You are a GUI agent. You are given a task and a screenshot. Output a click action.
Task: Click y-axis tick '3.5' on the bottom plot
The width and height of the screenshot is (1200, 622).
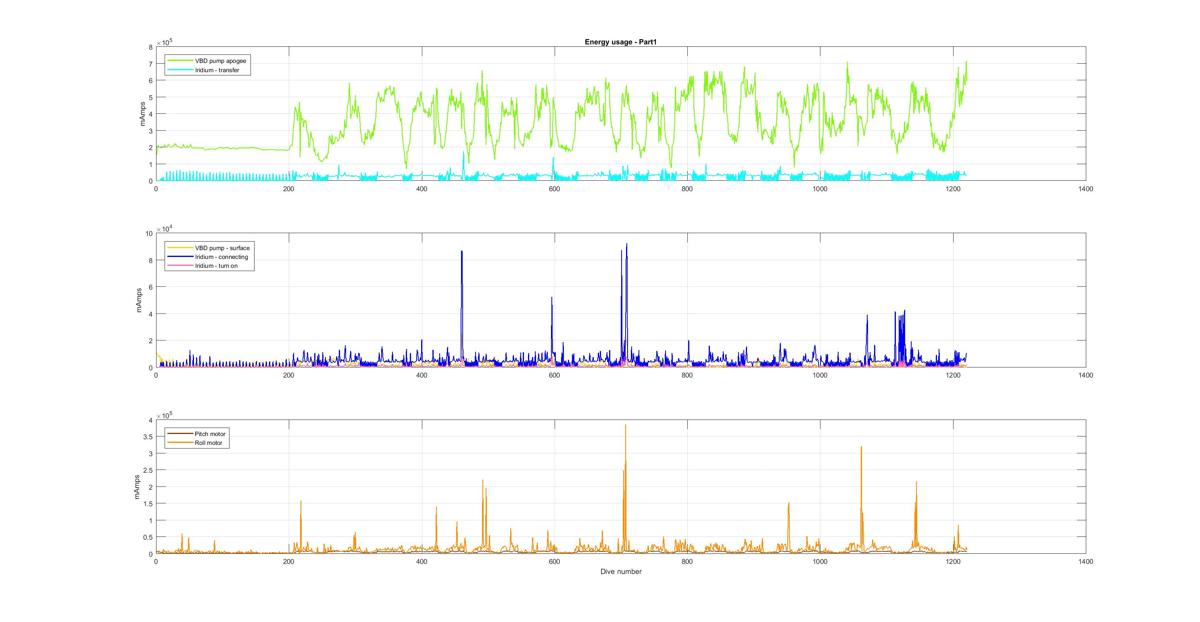(147, 436)
